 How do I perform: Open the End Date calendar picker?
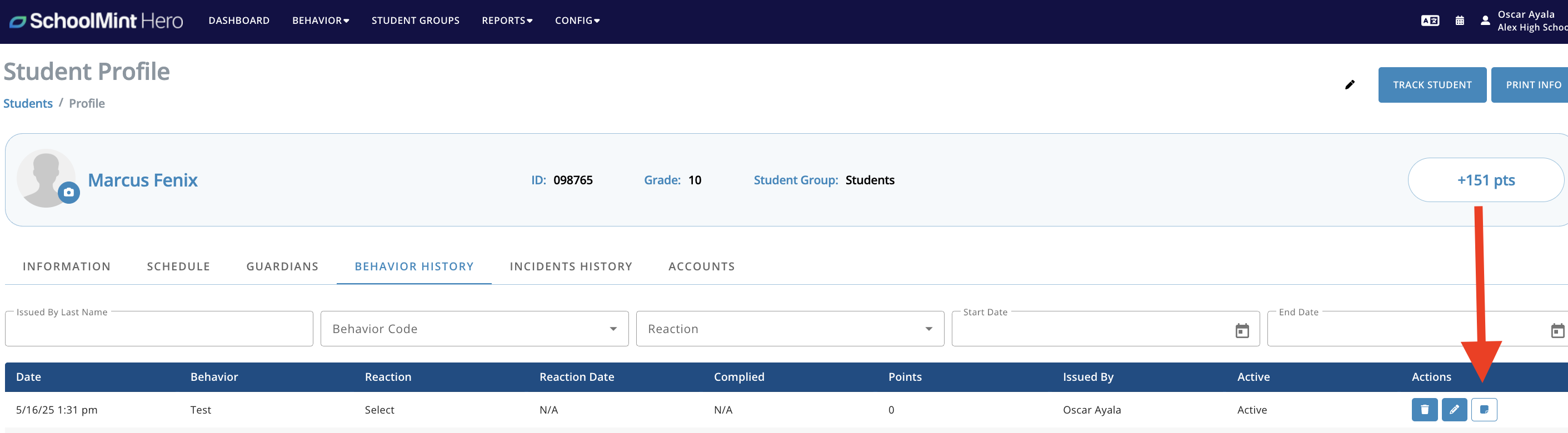pos(1557,330)
